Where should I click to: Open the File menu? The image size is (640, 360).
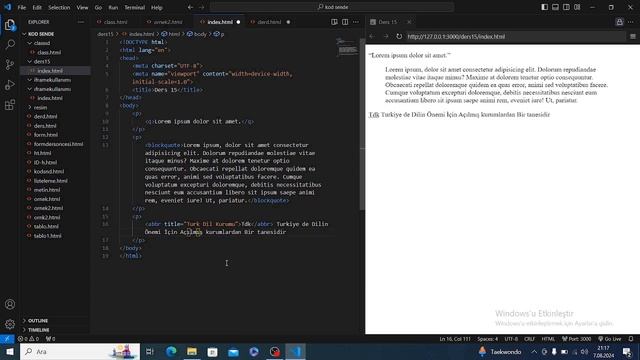pyautogui.click(x=22, y=7)
